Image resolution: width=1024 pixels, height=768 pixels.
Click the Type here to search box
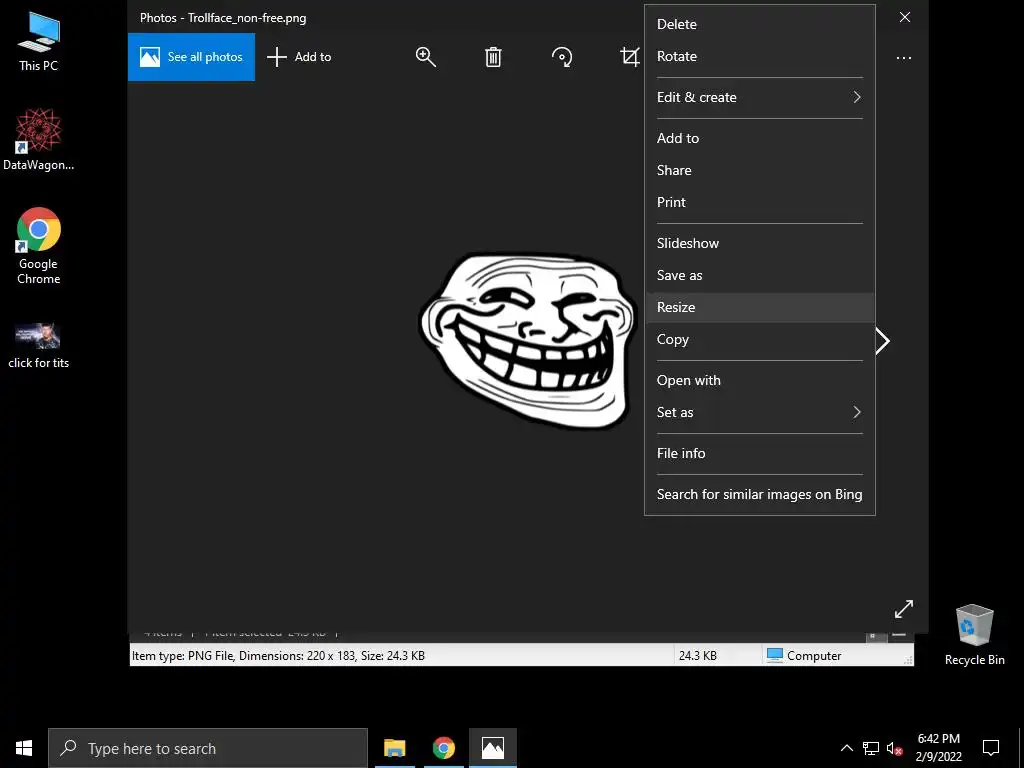208,748
